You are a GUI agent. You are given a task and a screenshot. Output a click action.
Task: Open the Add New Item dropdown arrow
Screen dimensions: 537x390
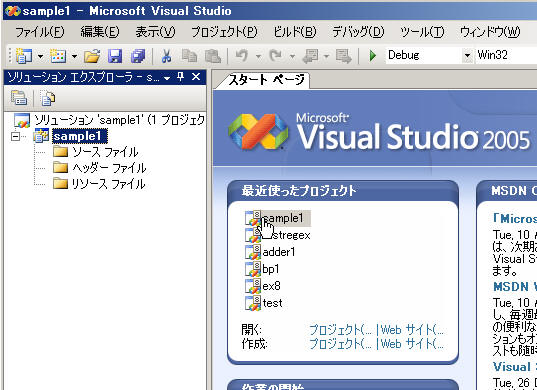point(74,56)
